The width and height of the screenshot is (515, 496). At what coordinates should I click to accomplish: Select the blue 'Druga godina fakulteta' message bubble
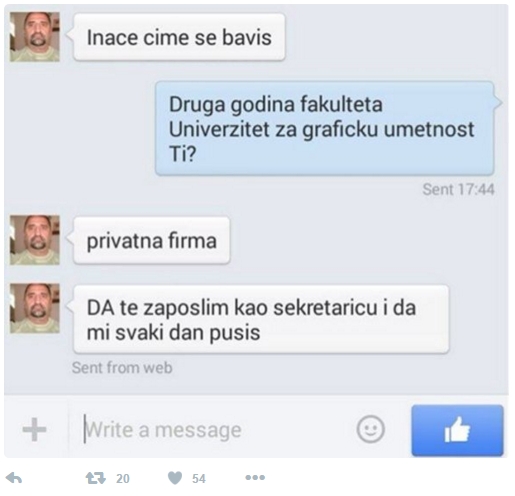point(325,128)
